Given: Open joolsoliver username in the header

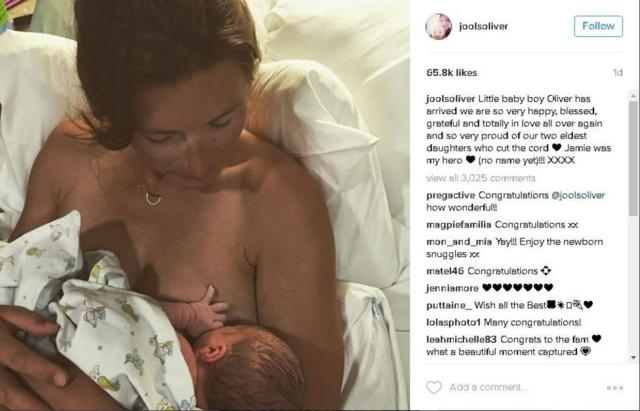Looking at the screenshot, I should (483, 26).
